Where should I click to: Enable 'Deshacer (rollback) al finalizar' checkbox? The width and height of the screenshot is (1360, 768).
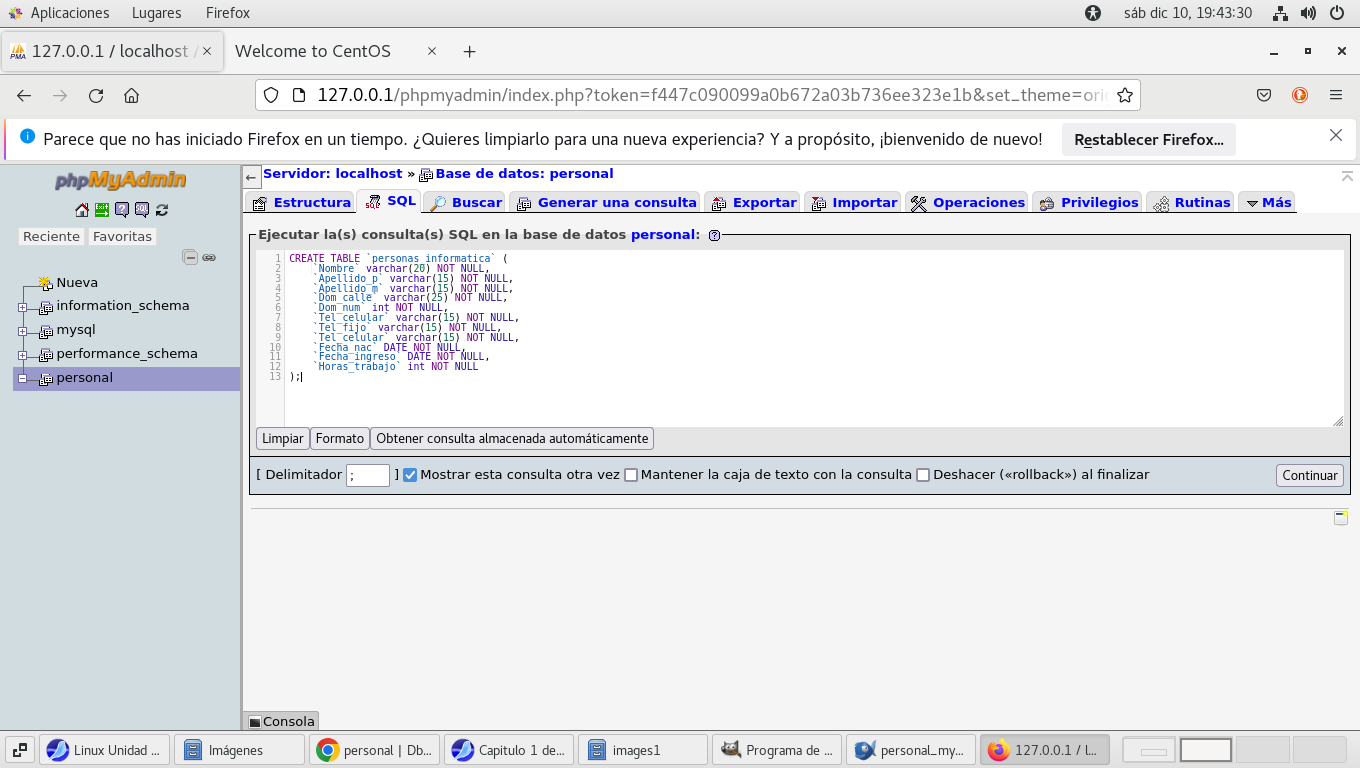923,475
